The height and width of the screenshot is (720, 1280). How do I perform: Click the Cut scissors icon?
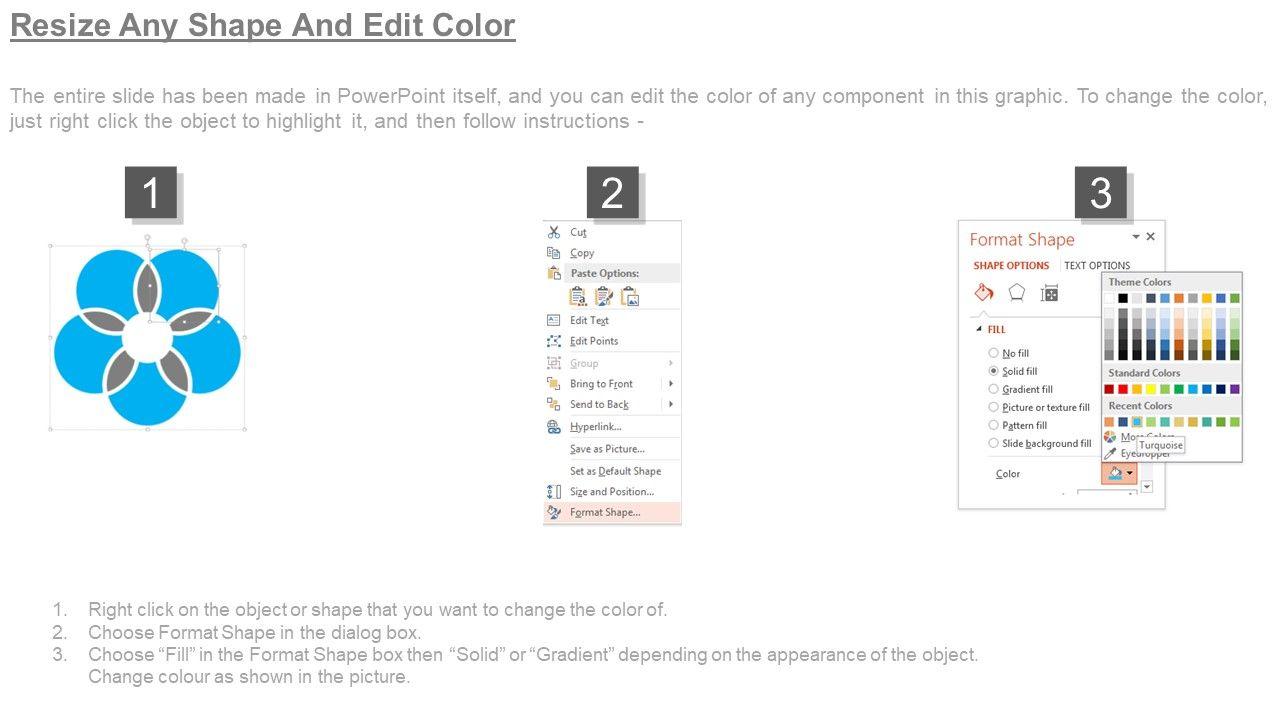tap(553, 232)
